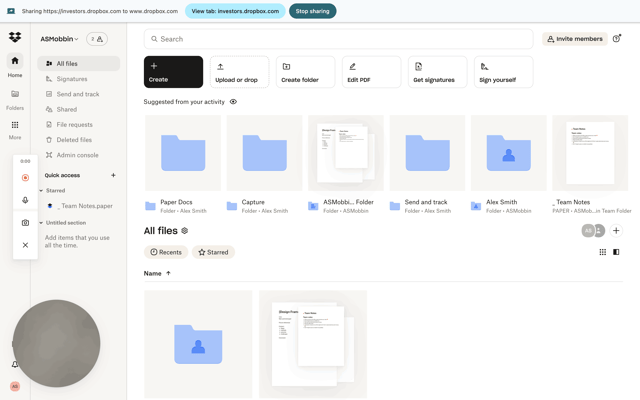
Task: Open Send and track in the sidebar
Action: (x=78, y=94)
